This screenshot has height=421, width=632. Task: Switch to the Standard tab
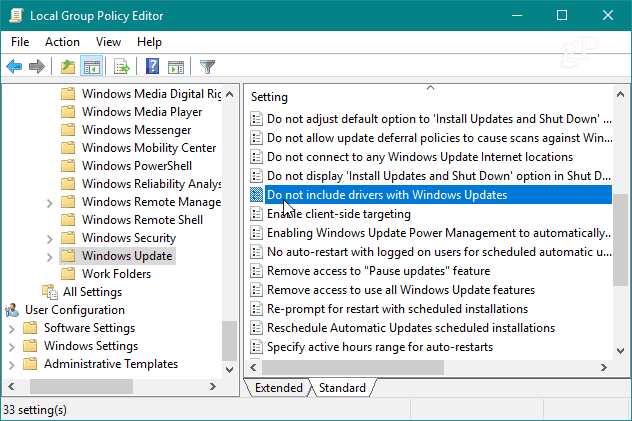coord(342,388)
